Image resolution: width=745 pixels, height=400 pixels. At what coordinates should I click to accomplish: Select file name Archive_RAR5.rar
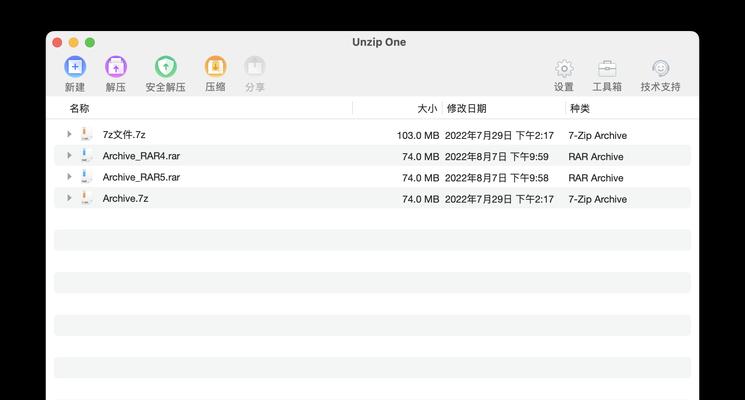click(x=141, y=177)
